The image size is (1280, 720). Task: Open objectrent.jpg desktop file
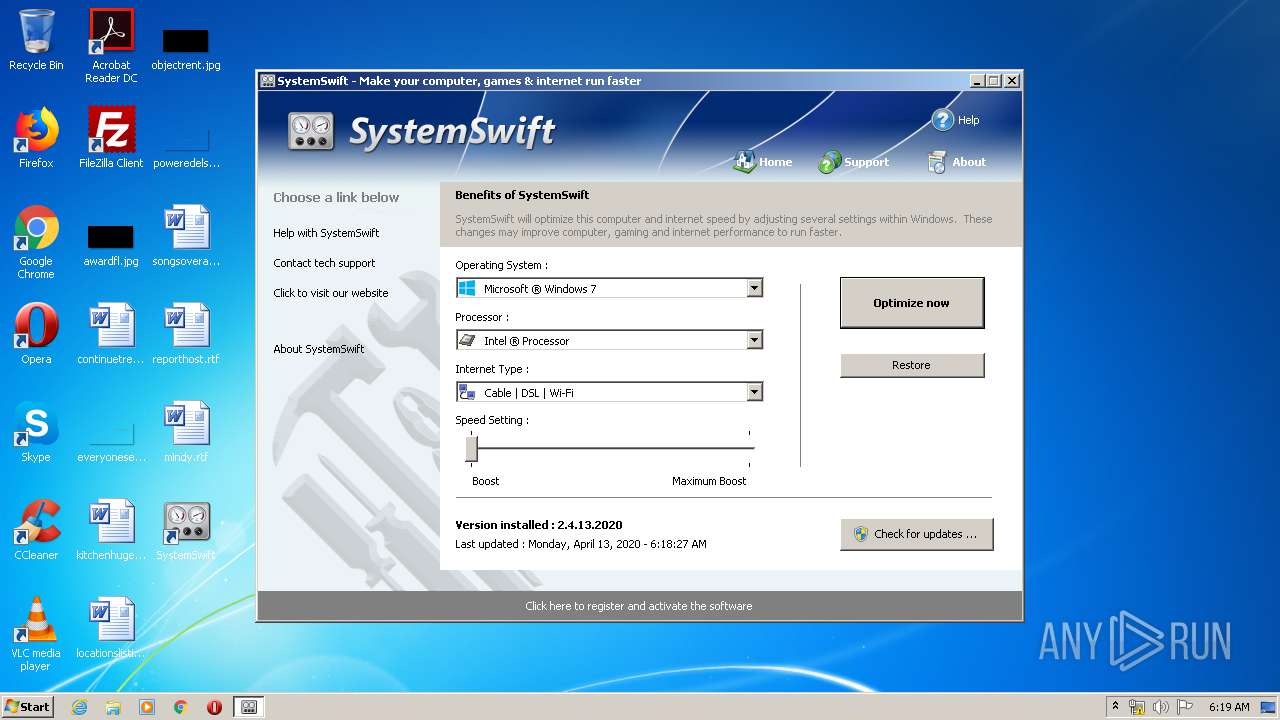186,48
